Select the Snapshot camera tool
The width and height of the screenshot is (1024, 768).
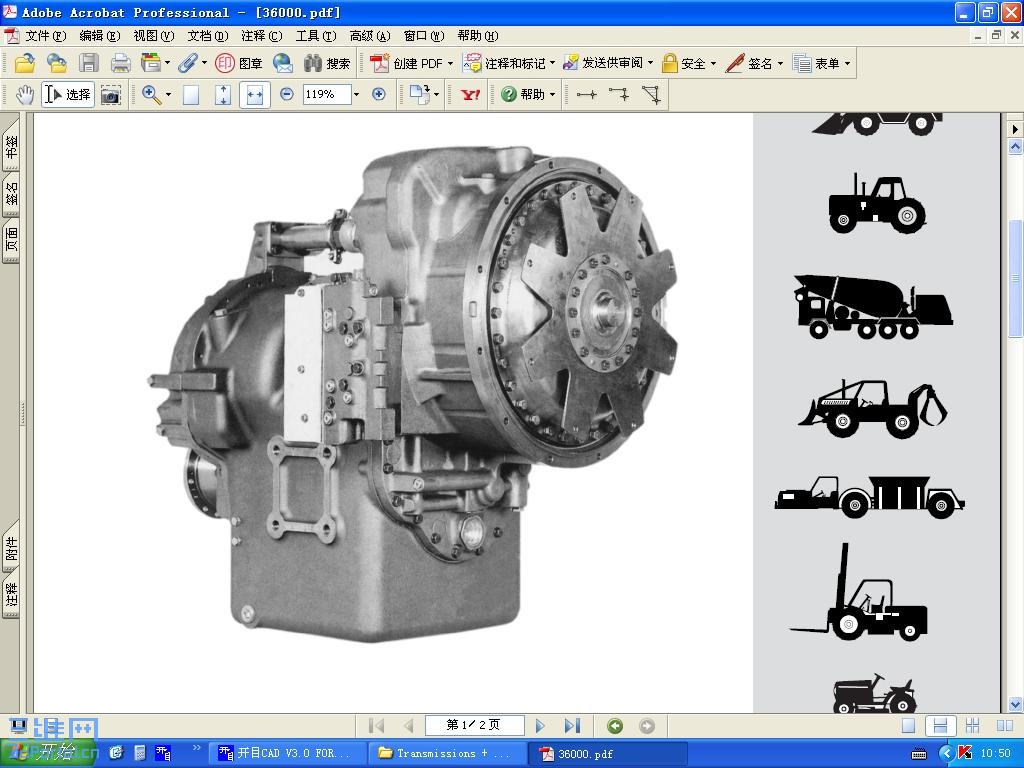tap(111, 95)
